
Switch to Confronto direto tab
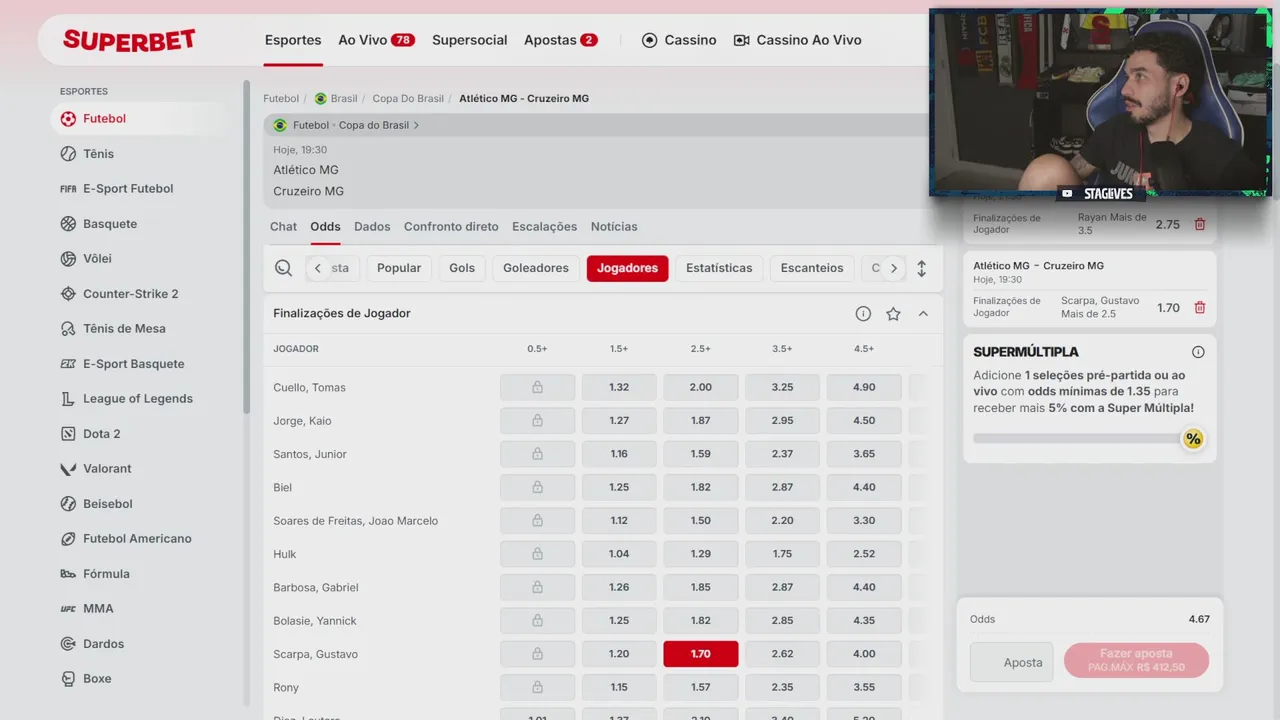[451, 227]
